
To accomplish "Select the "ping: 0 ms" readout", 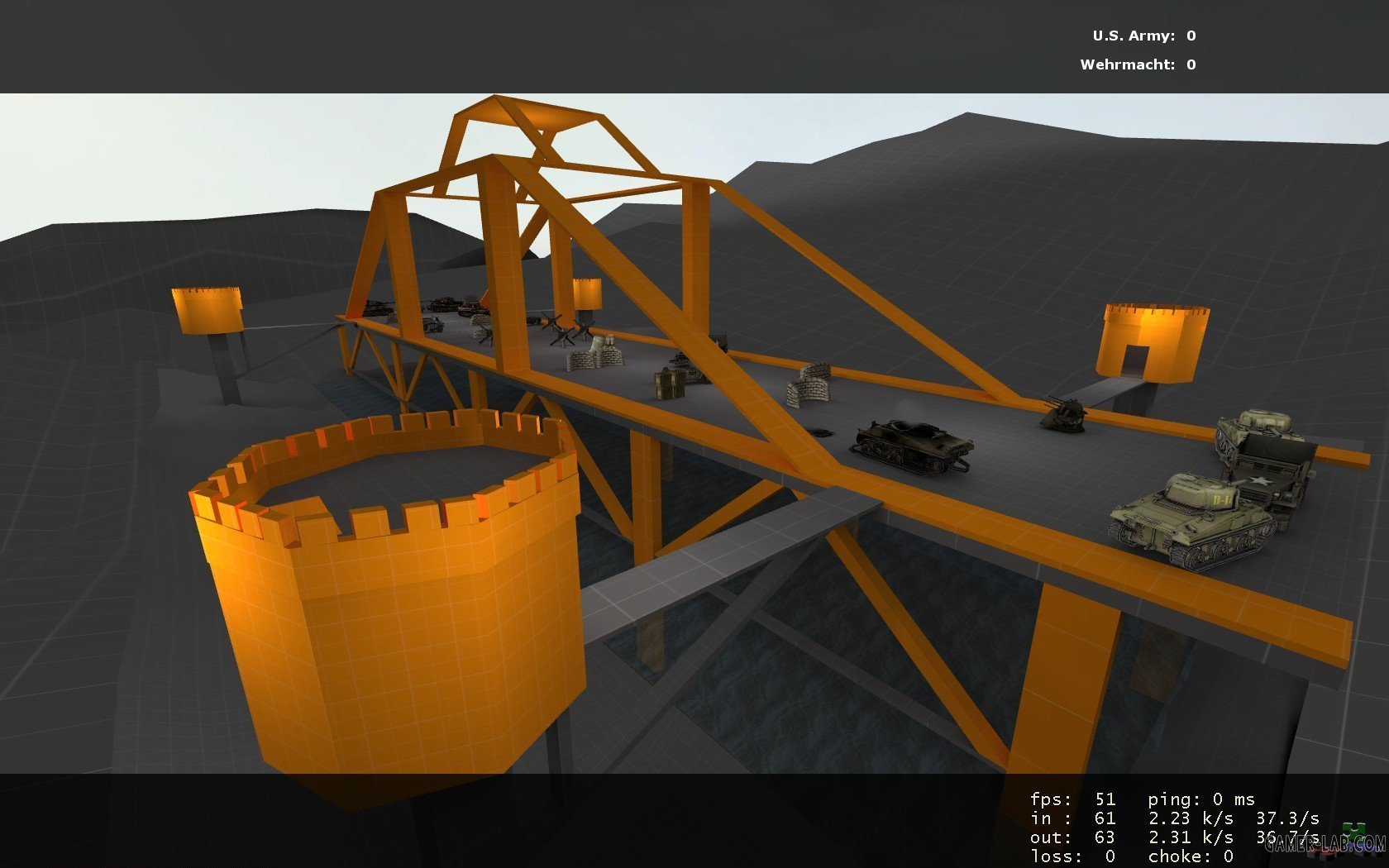I will tap(1201, 799).
